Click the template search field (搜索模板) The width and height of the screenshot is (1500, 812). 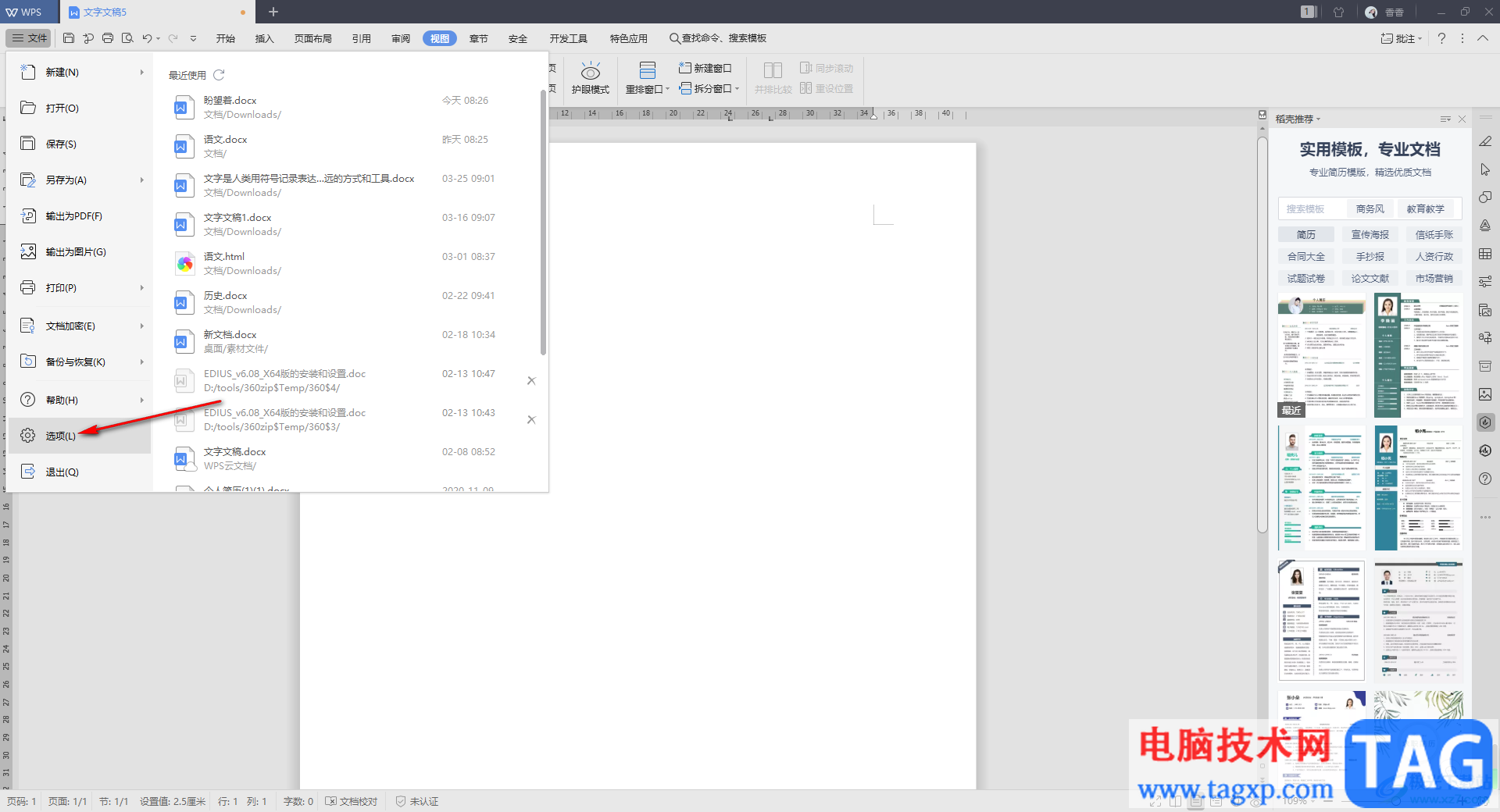[1312, 208]
